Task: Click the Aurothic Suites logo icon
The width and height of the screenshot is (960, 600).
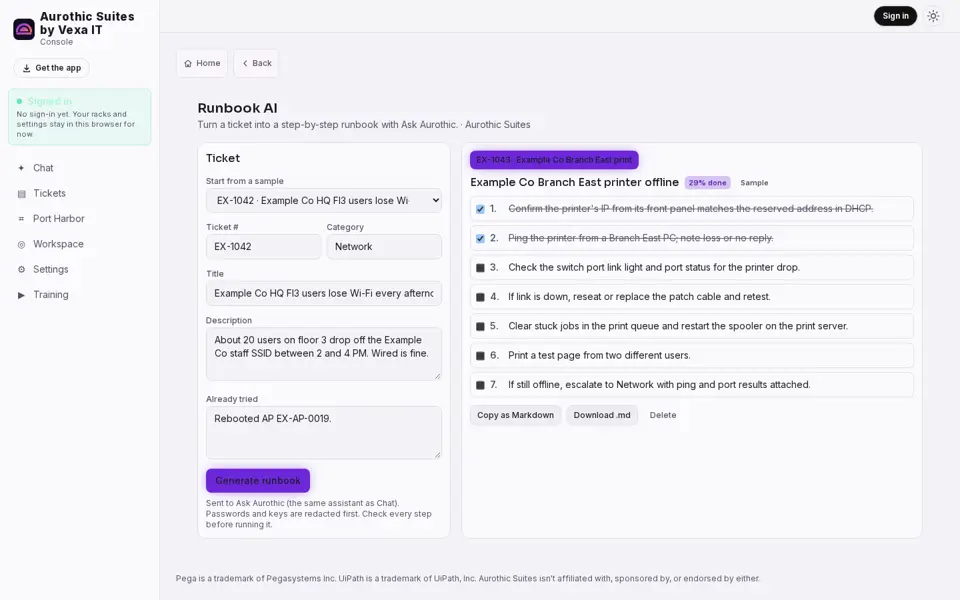Action: pyautogui.click(x=24, y=29)
